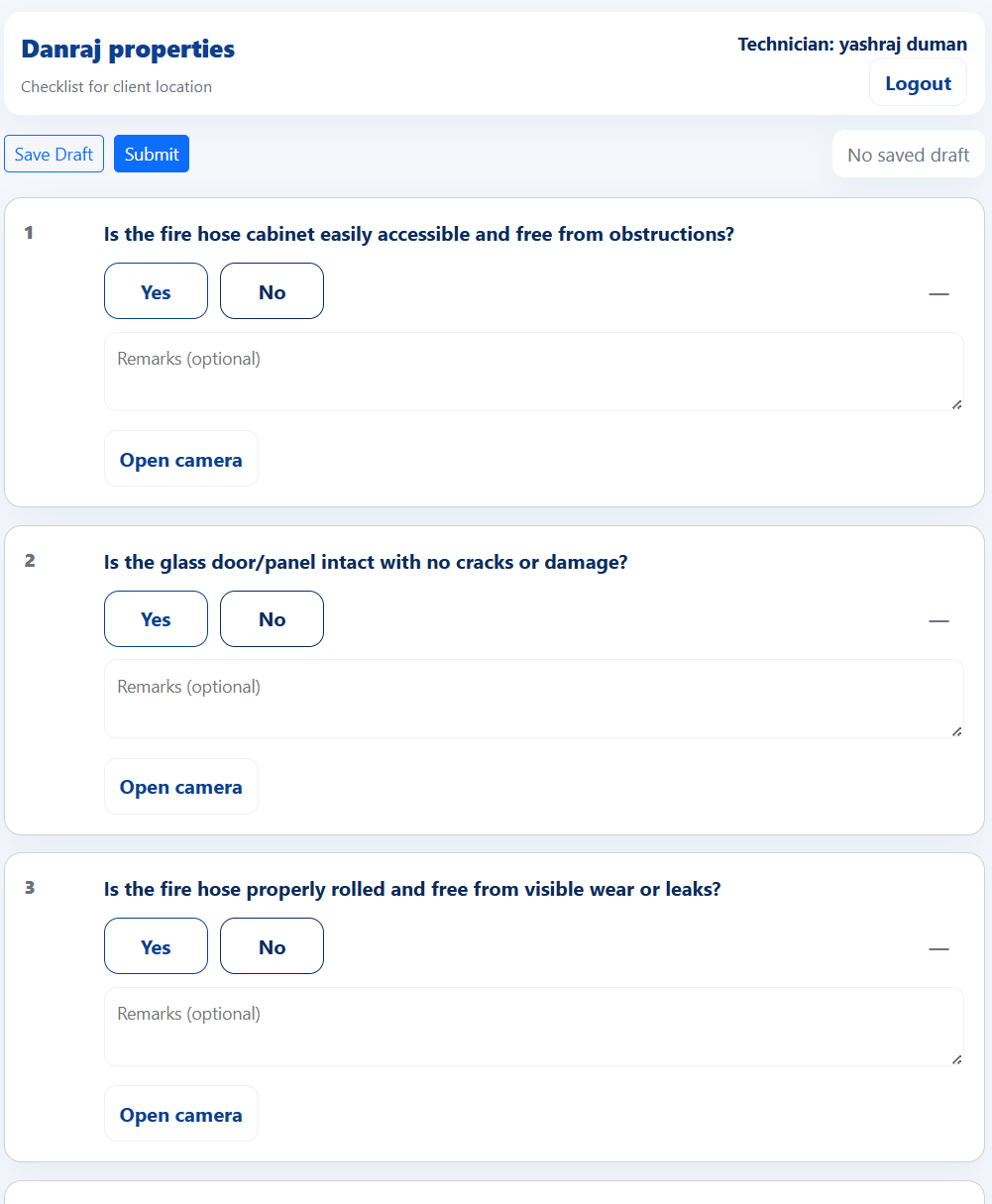Select Yes for glass door intact question

coord(156,618)
